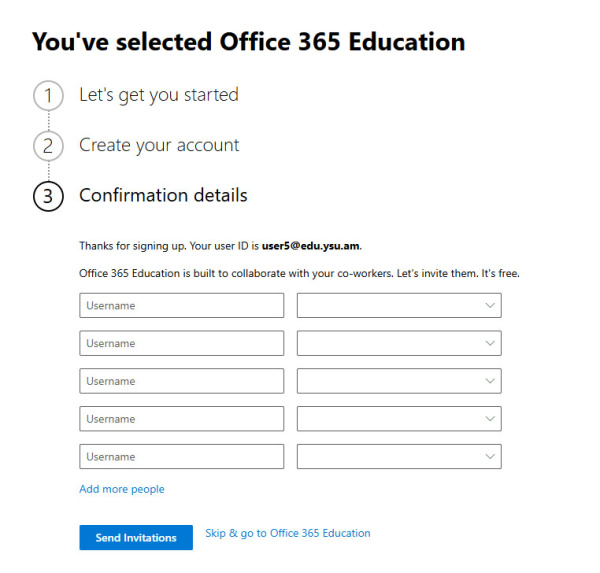Image resolution: width=600 pixels, height=573 pixels.
Task: Click the step 1 circle icon
Action: click(x=48, y=96)
